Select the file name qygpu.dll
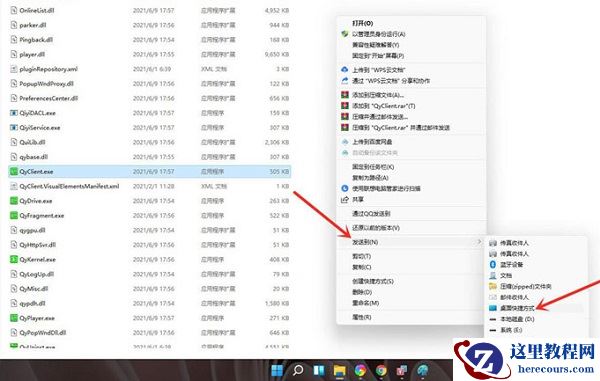 pos(33,230)
